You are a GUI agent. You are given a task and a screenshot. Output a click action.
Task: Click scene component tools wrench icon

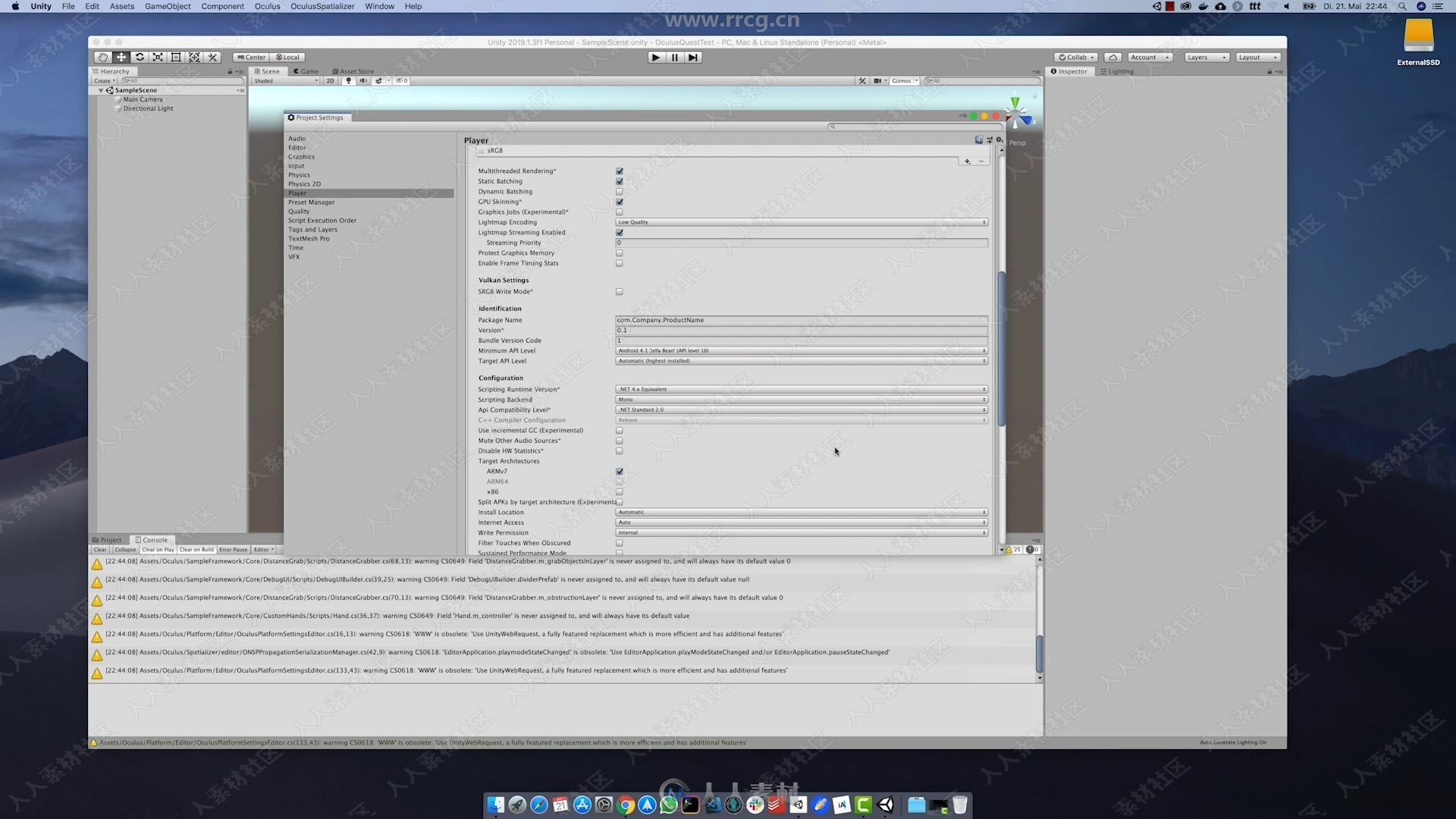862,80
